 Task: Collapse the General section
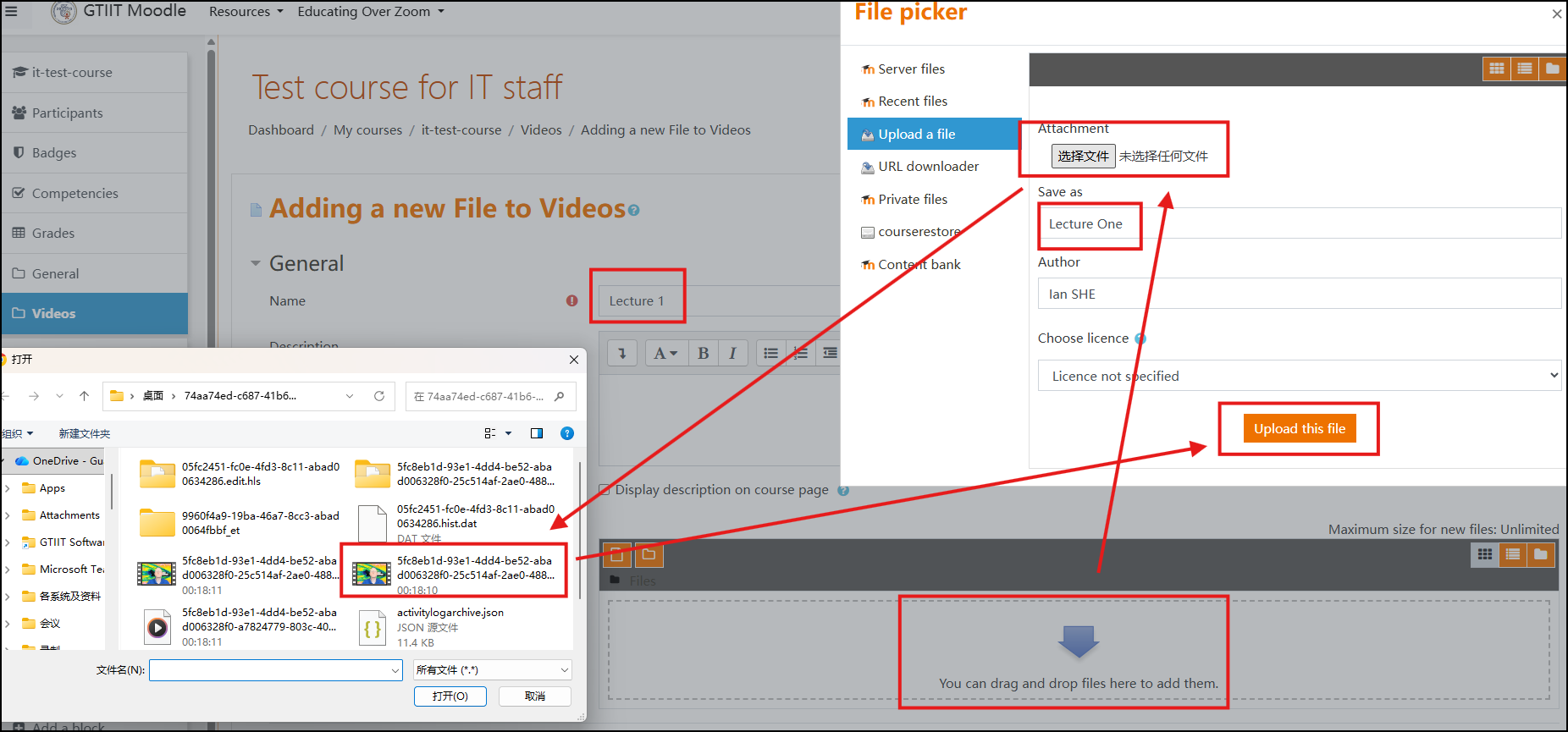256,263
